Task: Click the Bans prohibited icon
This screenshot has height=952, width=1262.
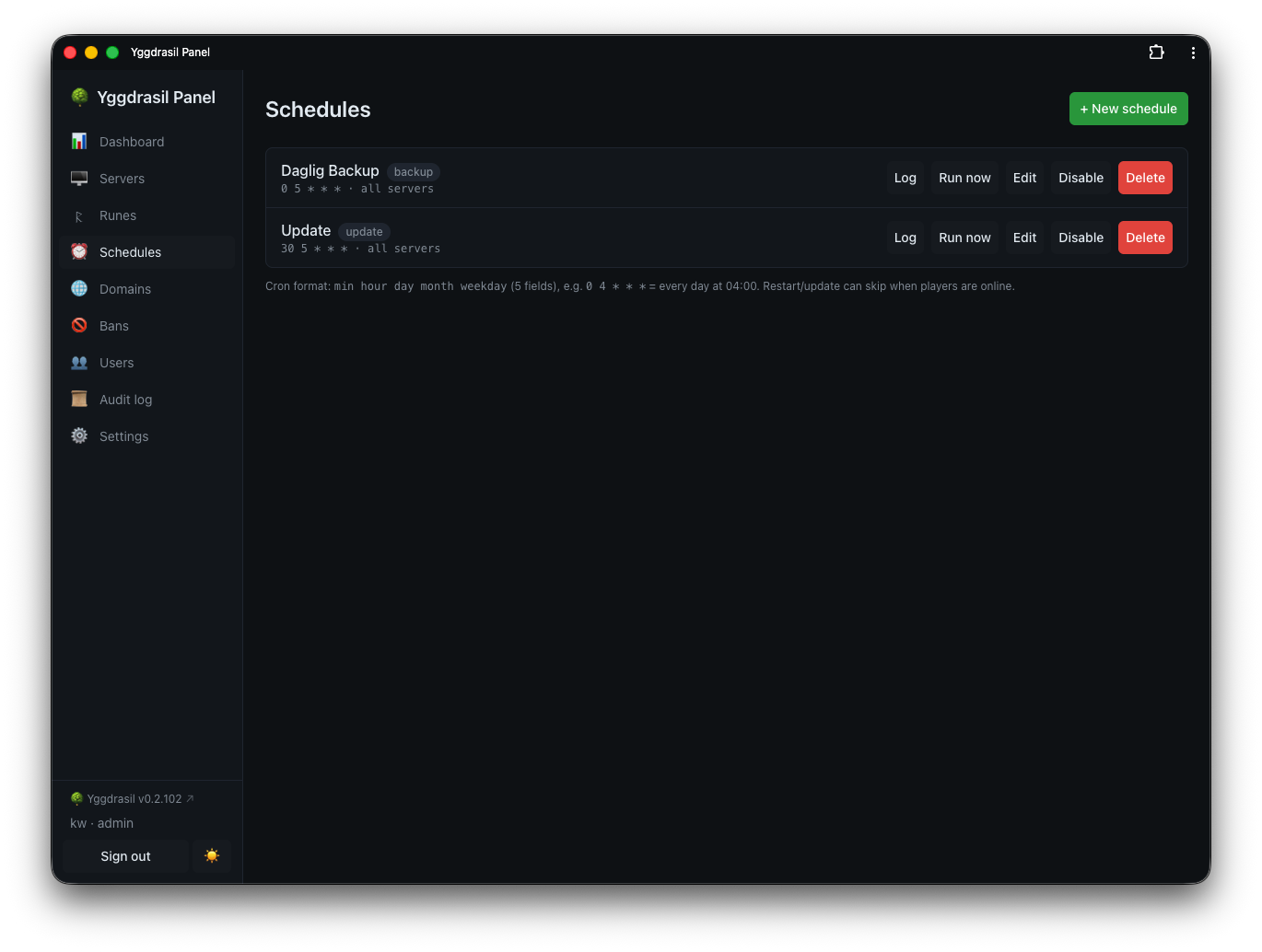Action: [79, 325]
